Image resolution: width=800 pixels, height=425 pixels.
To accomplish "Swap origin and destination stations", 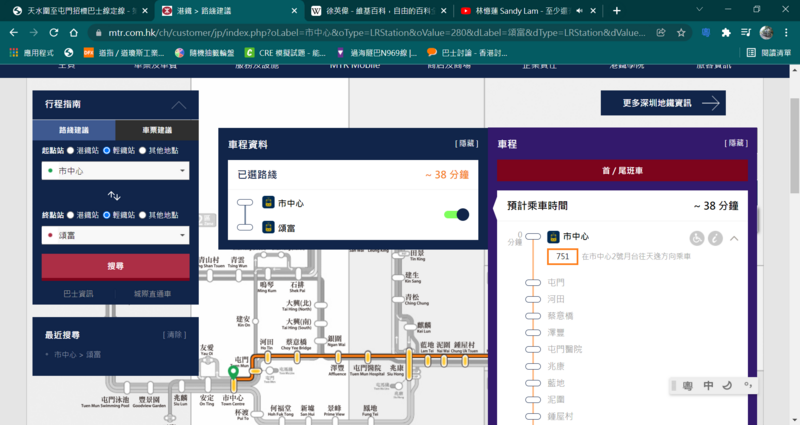I will coord(114,195).
